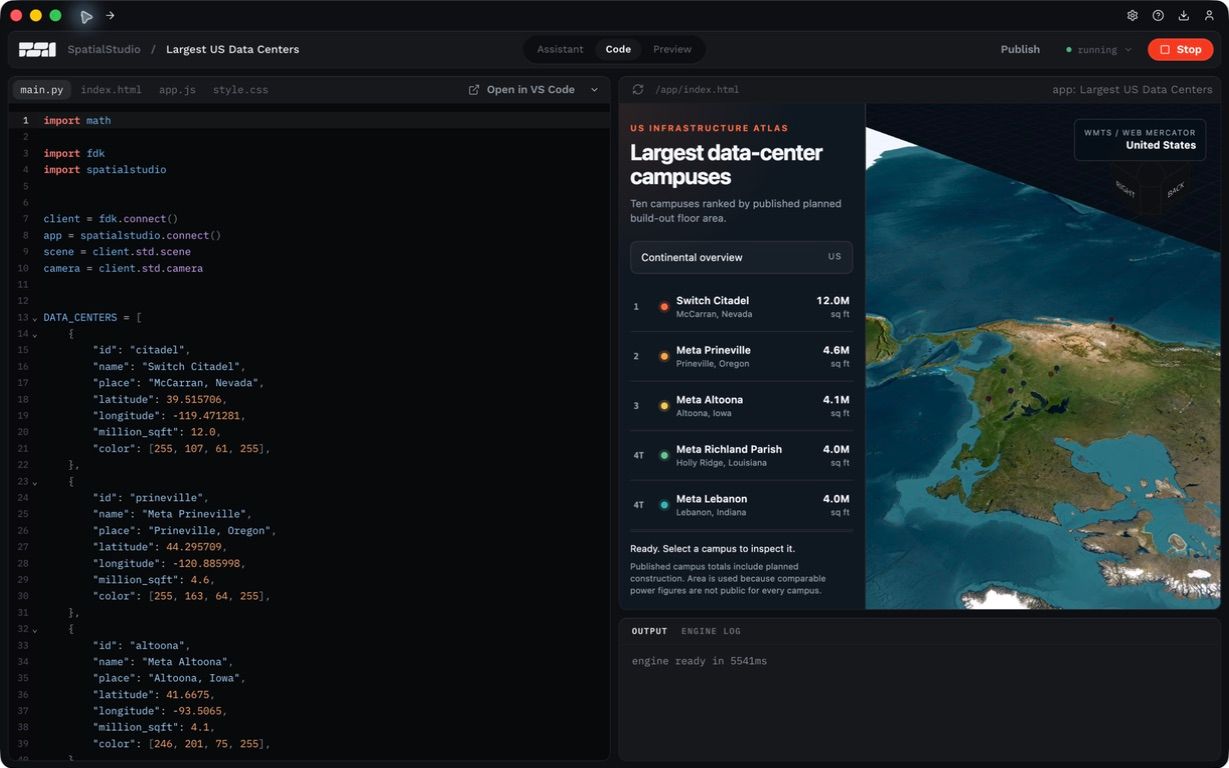Open settings via the gear icon
The height and width of the screenshot is (768, 1229).
coord(1132,16)
